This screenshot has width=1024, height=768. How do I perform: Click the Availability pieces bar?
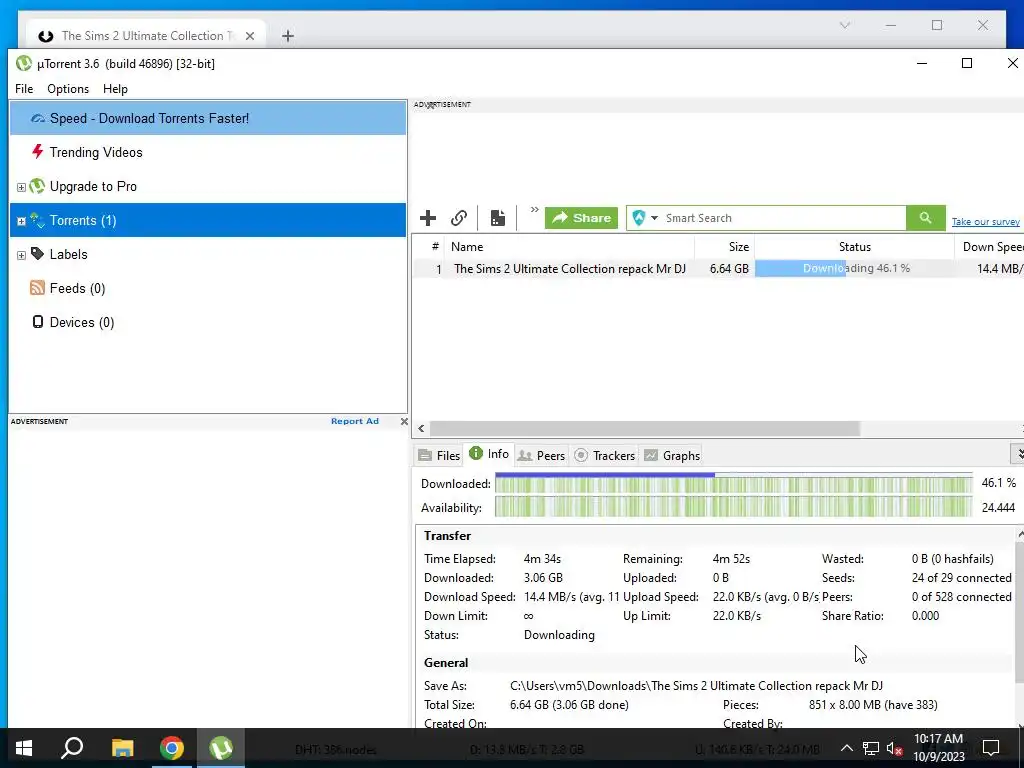(x=733, y=507)
